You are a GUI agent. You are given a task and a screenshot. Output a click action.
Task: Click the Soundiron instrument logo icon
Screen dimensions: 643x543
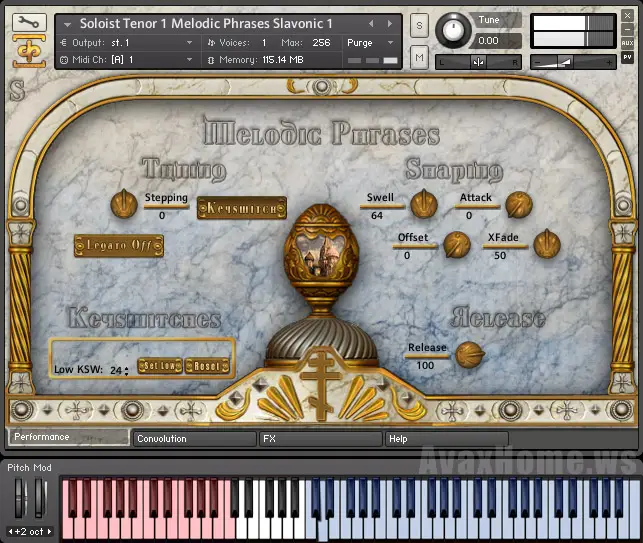tap(29, 51)
